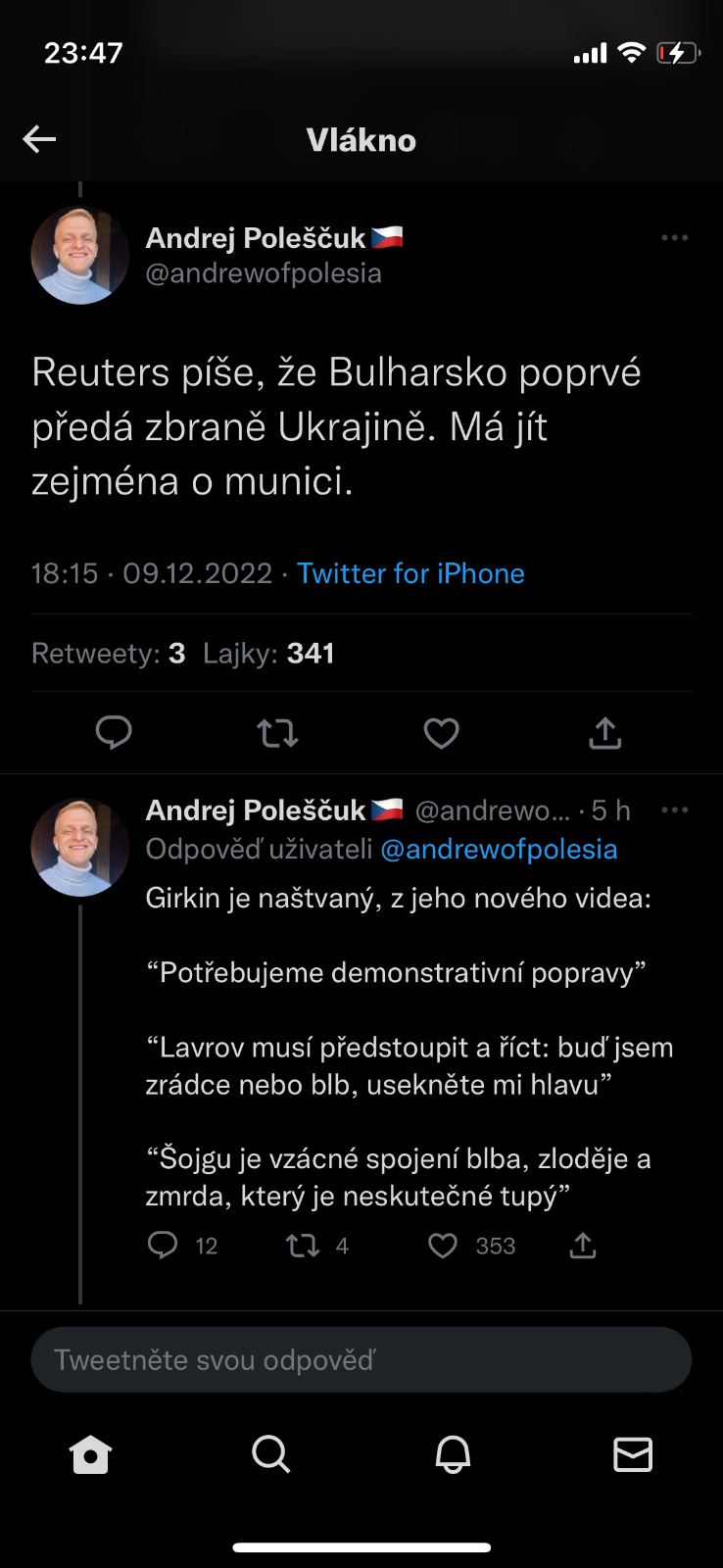Retweet the main Bulharsko tweet
Screen dimensions: 723x1568
277,732
